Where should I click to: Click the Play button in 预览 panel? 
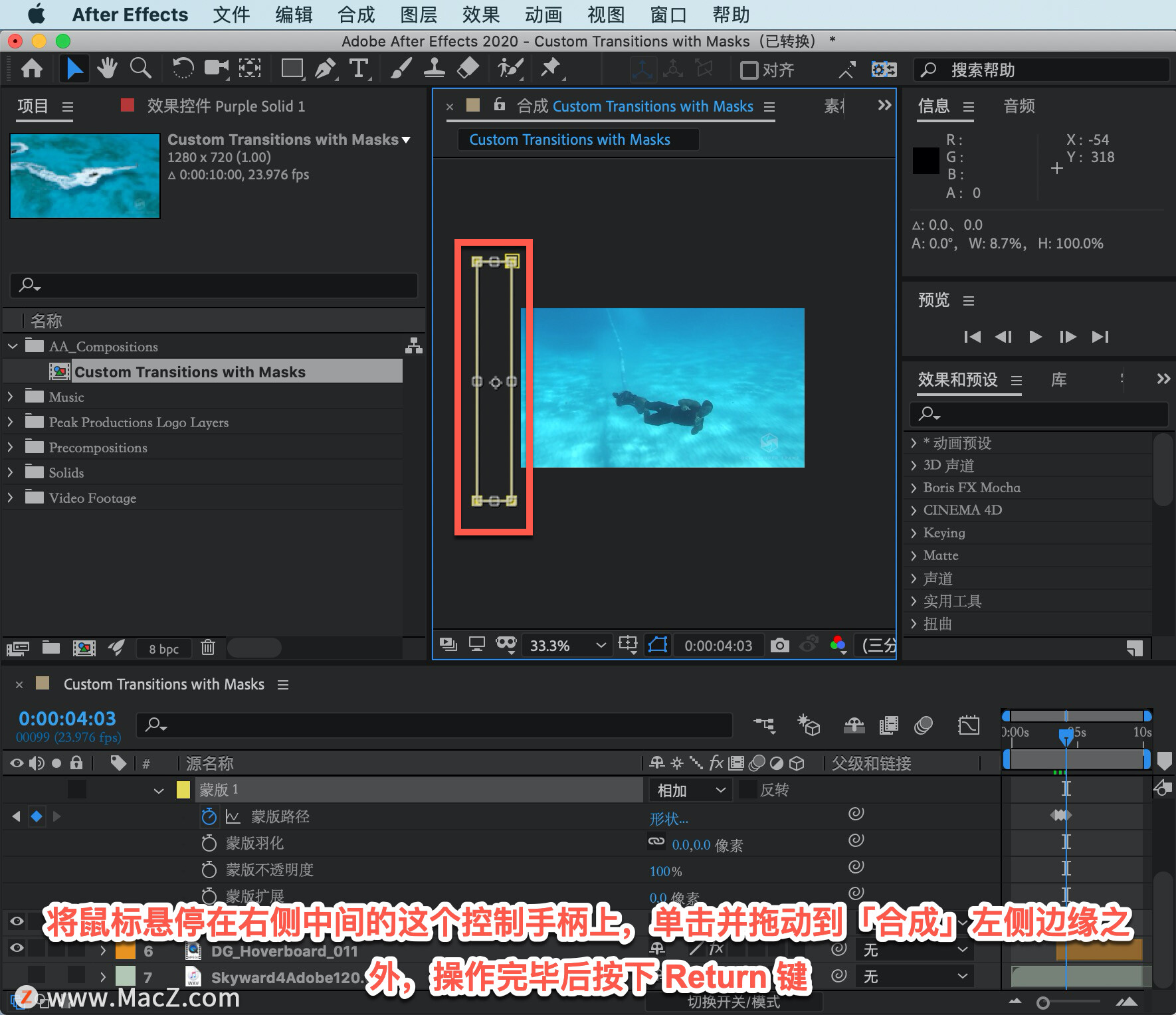1035,337
